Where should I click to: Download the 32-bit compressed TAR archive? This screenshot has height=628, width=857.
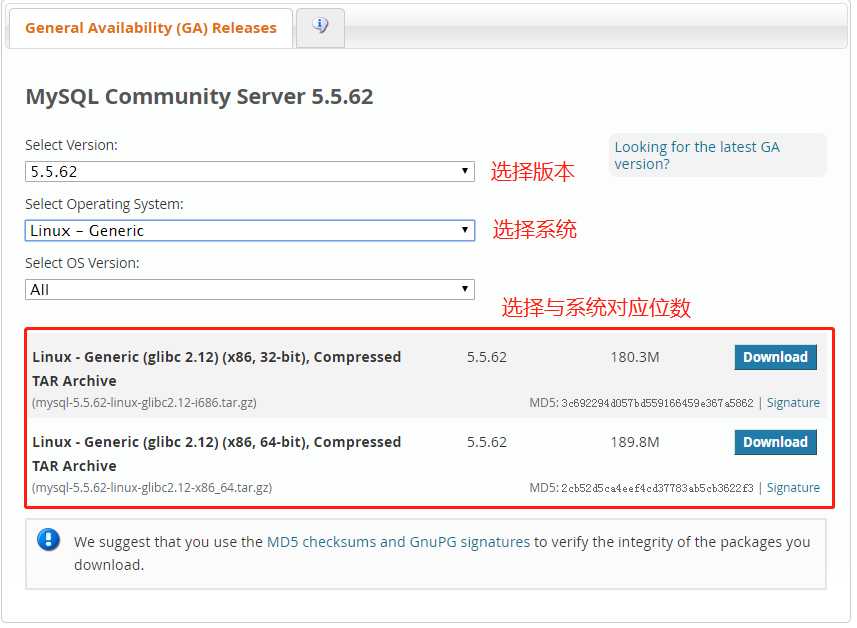775,357
